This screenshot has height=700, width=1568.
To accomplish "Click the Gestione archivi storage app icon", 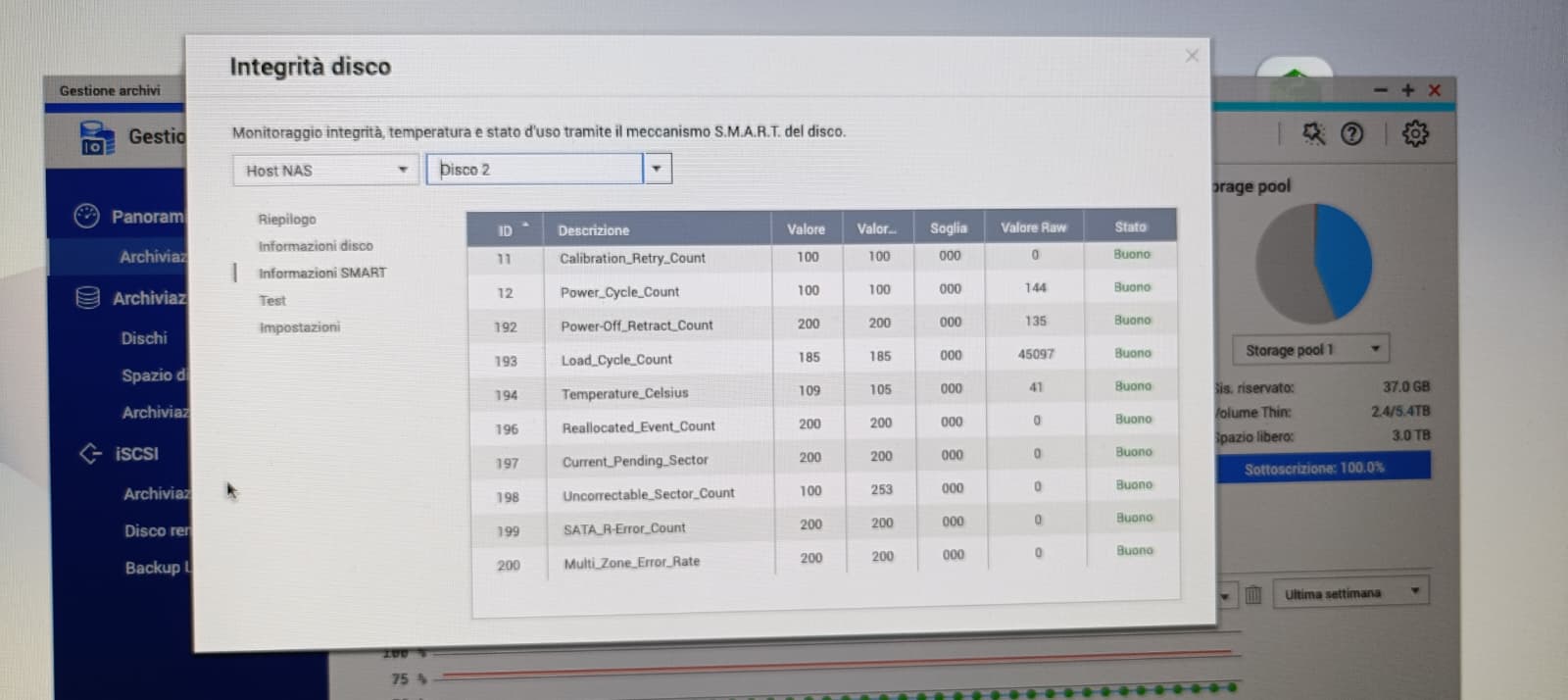I will coord(96,138).
